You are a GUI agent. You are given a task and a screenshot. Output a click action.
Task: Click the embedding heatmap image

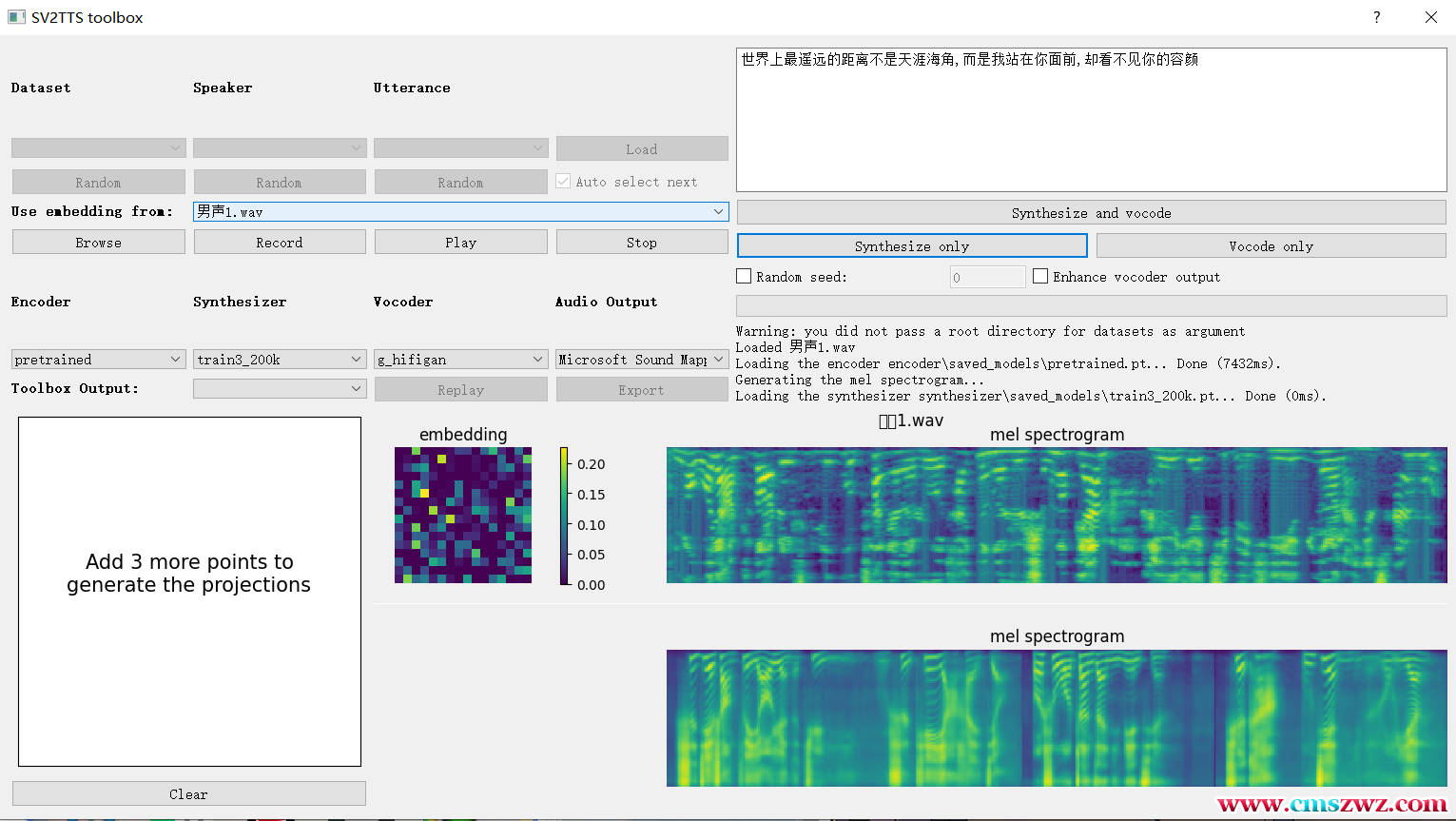463,516
